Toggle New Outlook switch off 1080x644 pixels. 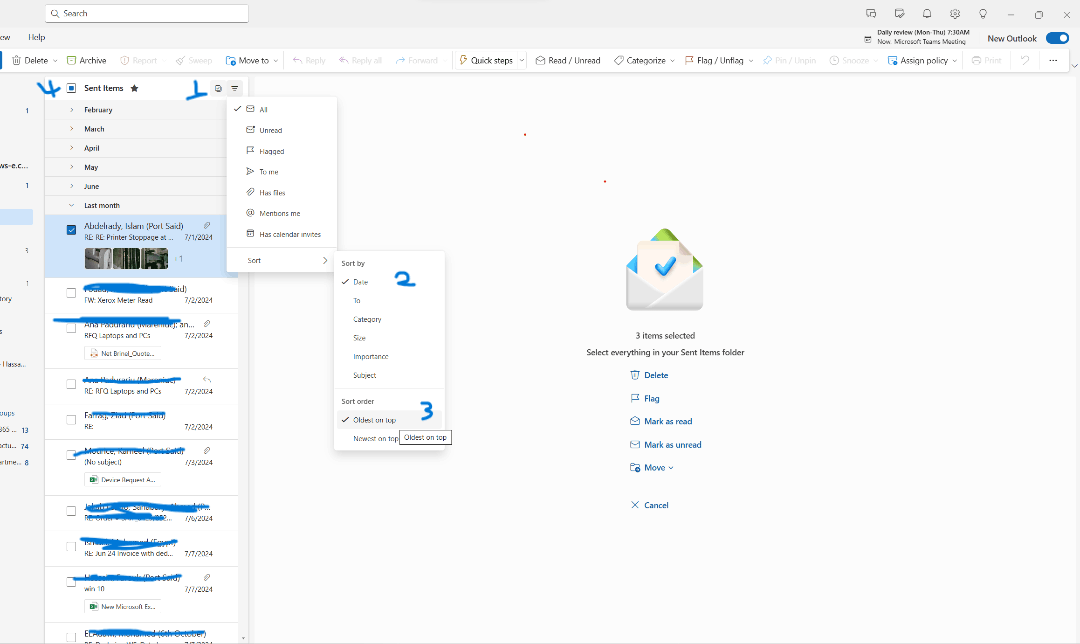(1057, 37)
